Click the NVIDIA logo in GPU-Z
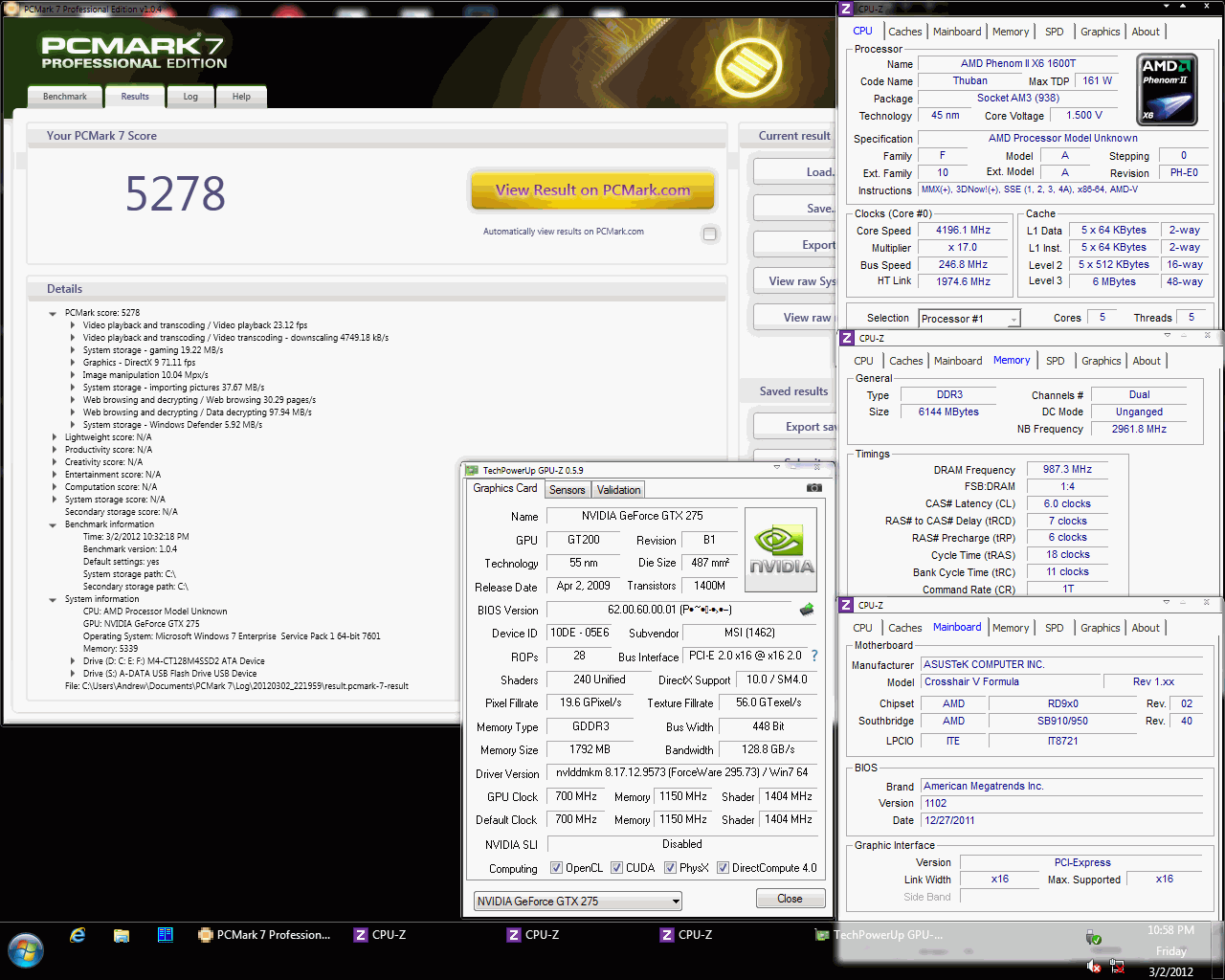Image resolution: width=1225 pixels, height=980 pixels. 781,547
